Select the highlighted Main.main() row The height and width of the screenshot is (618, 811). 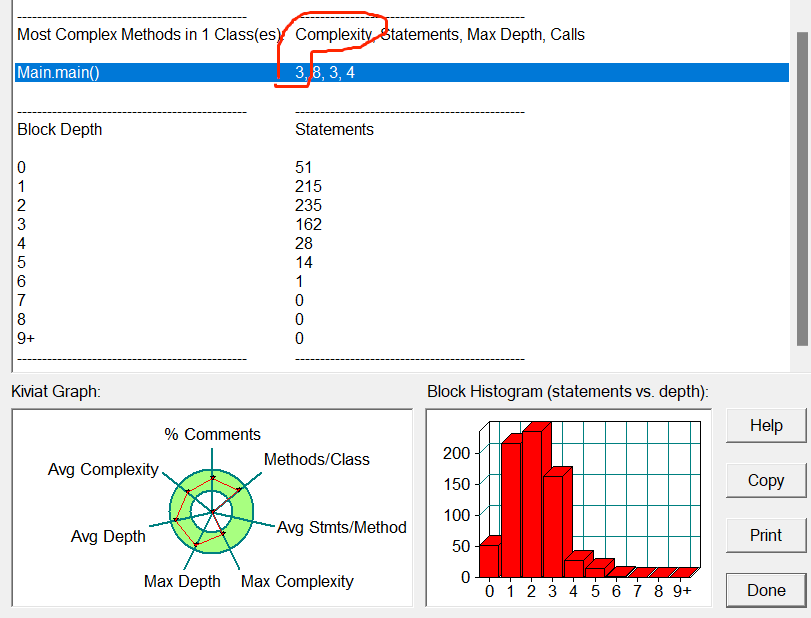click(x=402, y=72)
